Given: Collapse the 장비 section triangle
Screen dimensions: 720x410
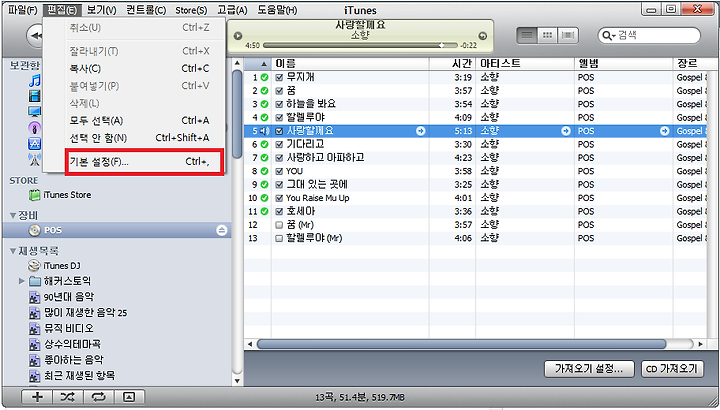Looking at the screenshot, I should (13, 215).
